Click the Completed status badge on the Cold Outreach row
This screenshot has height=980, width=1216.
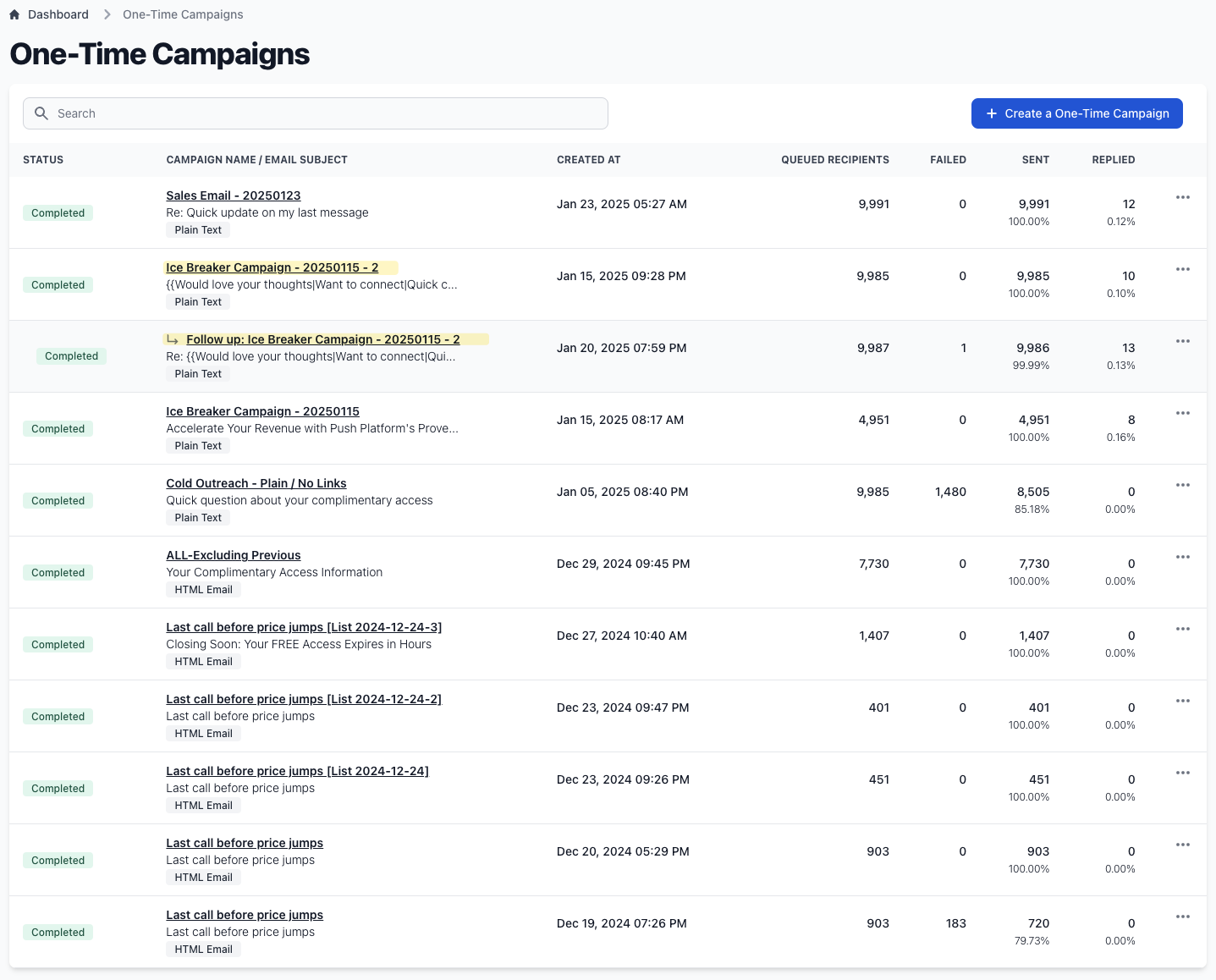58,500
